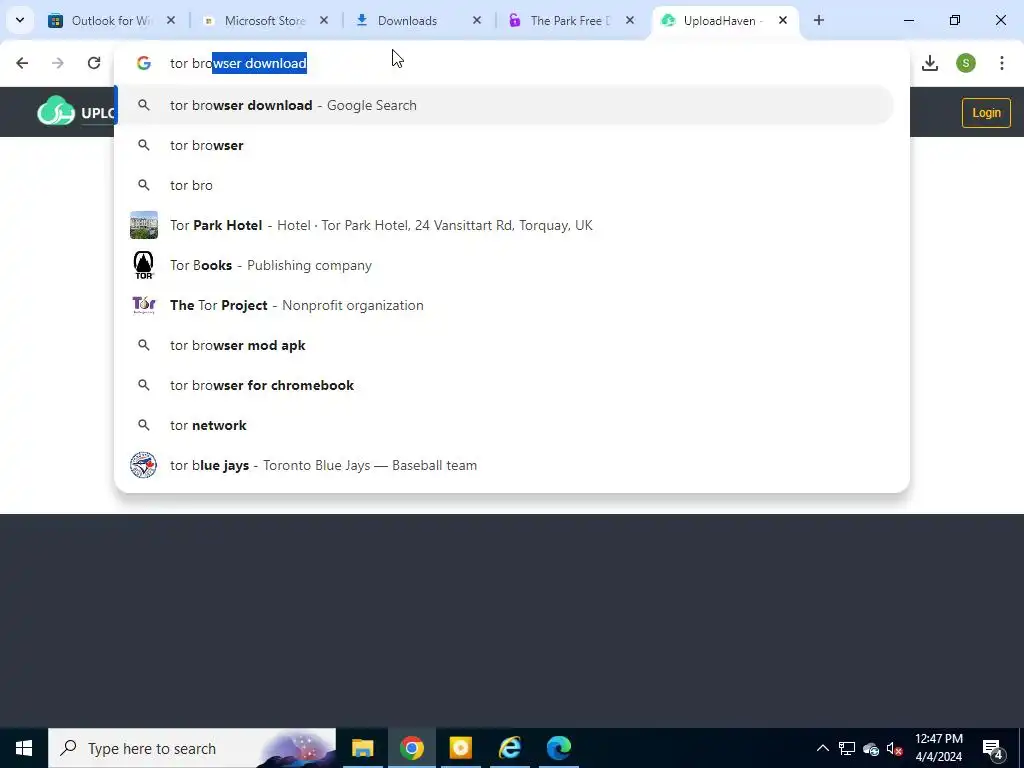Viewport: 1024px width, 768px height.
Task: Go back to the previous page
Action: click(x=22, y=63)
